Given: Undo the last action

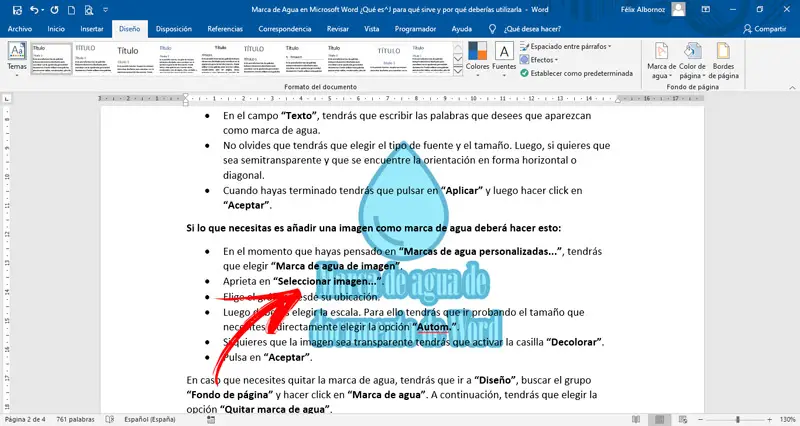Looking at the screenshot, I should 34,10.
